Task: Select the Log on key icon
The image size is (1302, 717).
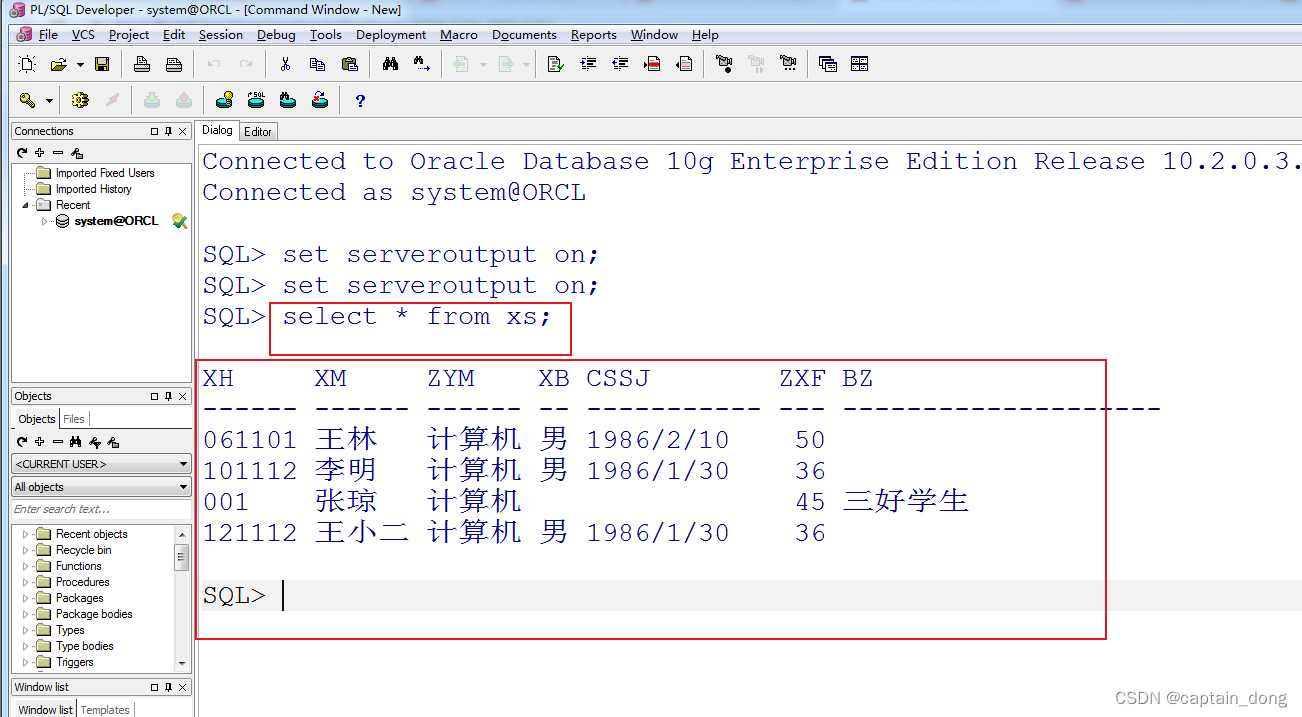Action: [x=28, y=101]
